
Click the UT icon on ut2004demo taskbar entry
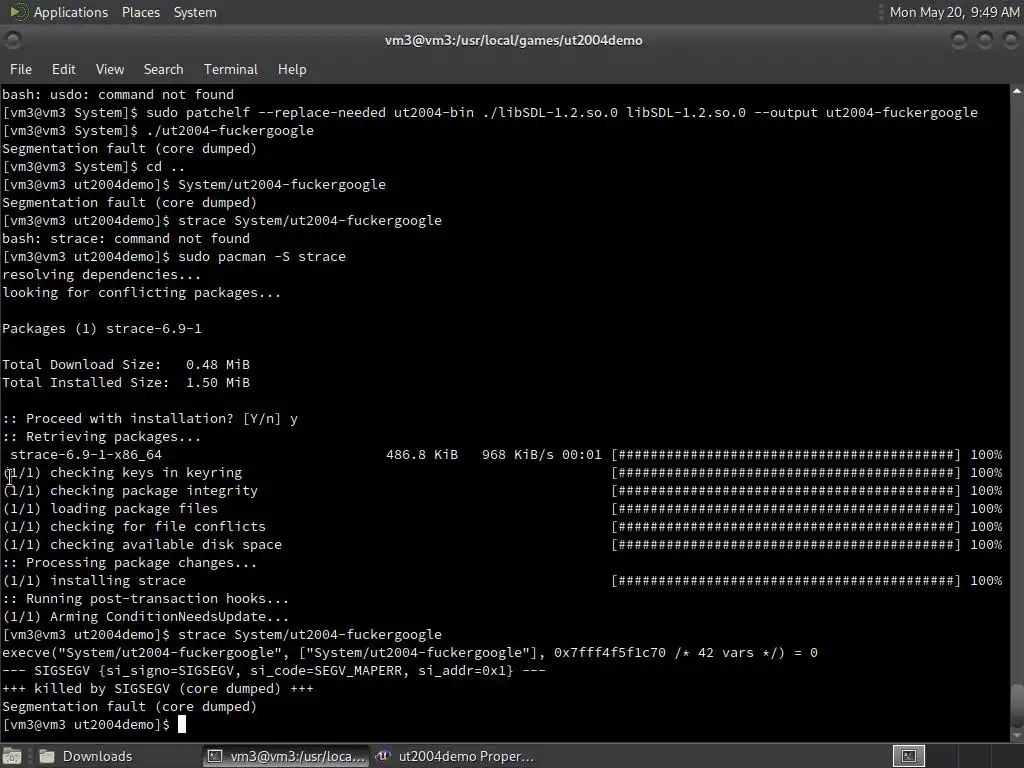(383, 756)
